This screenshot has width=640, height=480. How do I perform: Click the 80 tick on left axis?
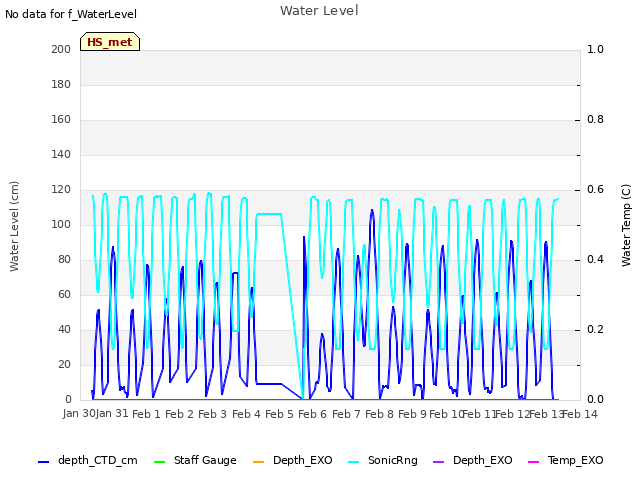64,260
